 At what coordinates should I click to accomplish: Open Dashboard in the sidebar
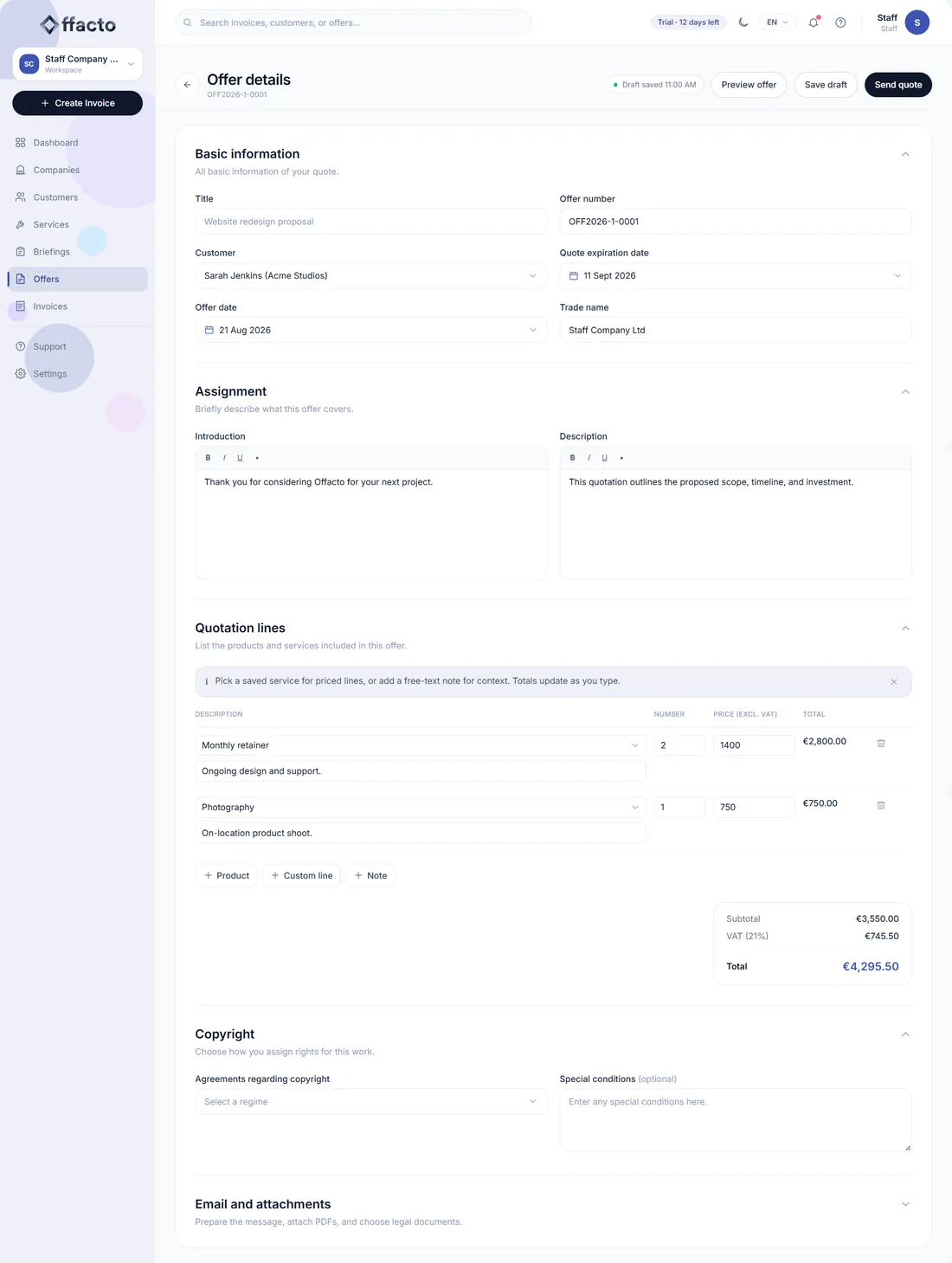[x=78, y=143]
